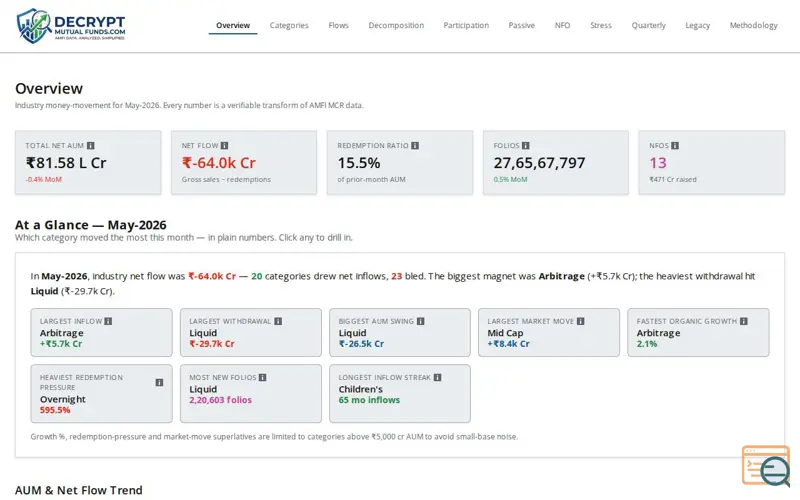Click the floating search terminal icon

(766, 465)
